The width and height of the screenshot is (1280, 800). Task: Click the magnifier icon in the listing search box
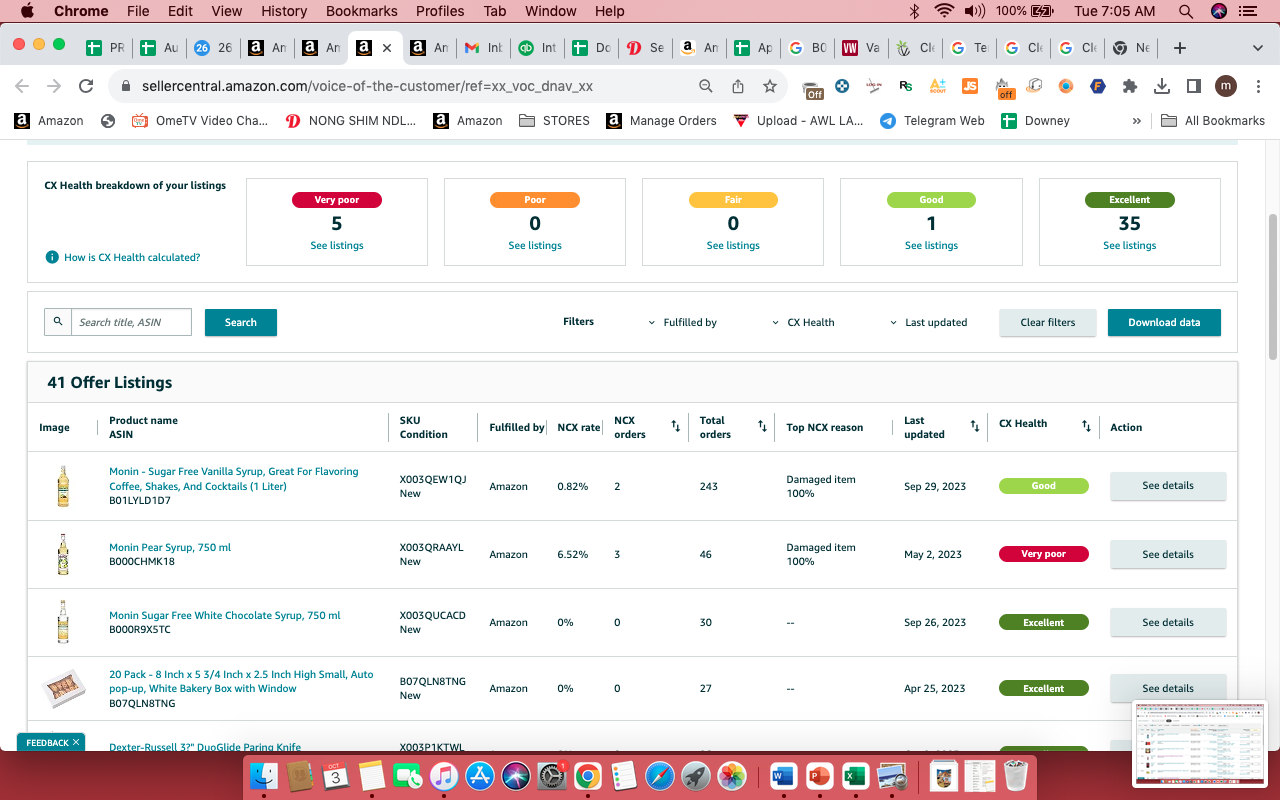point(58,322)
